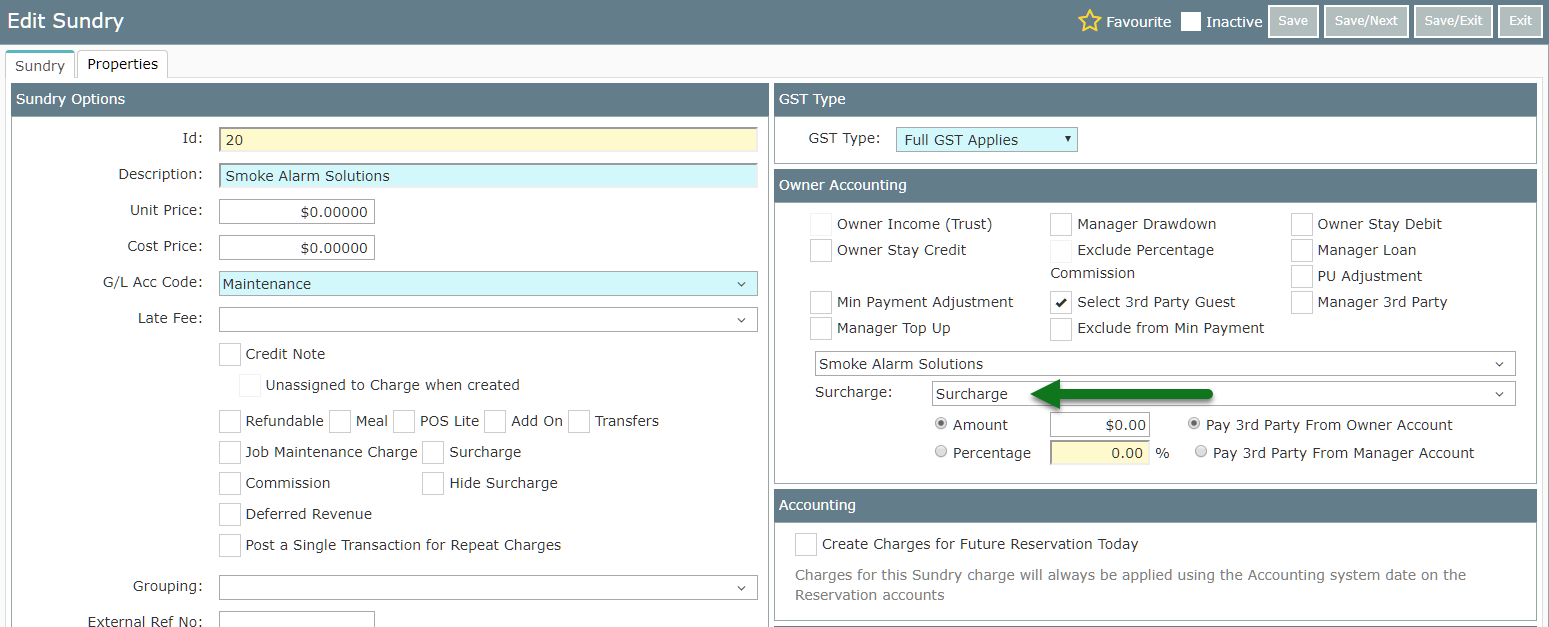Click the Favourite star icon
The width and height of the screenshot is (1549, 627).
tap(1089, 21)
